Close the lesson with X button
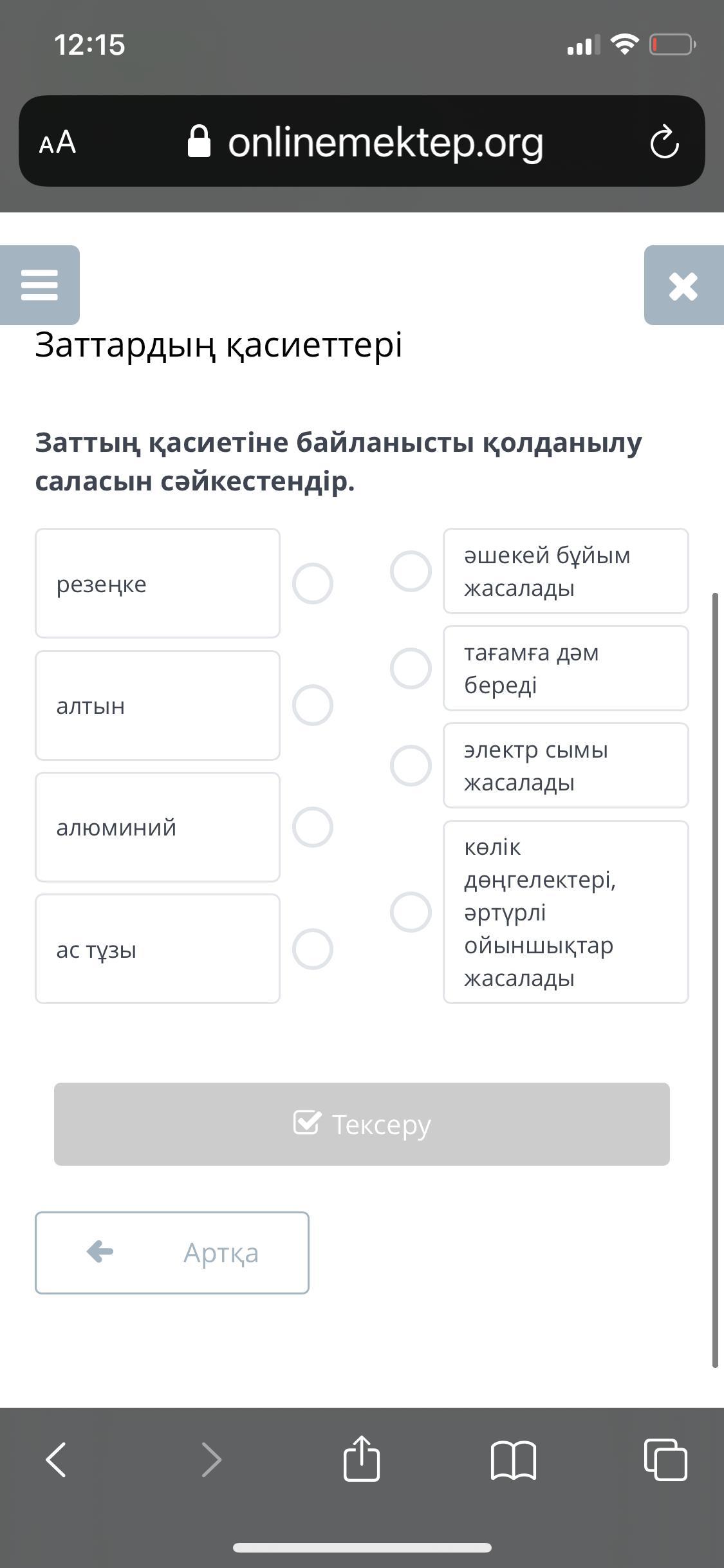Image resolution: width=724 pixels, height=1568 pixels. (683, 286)
